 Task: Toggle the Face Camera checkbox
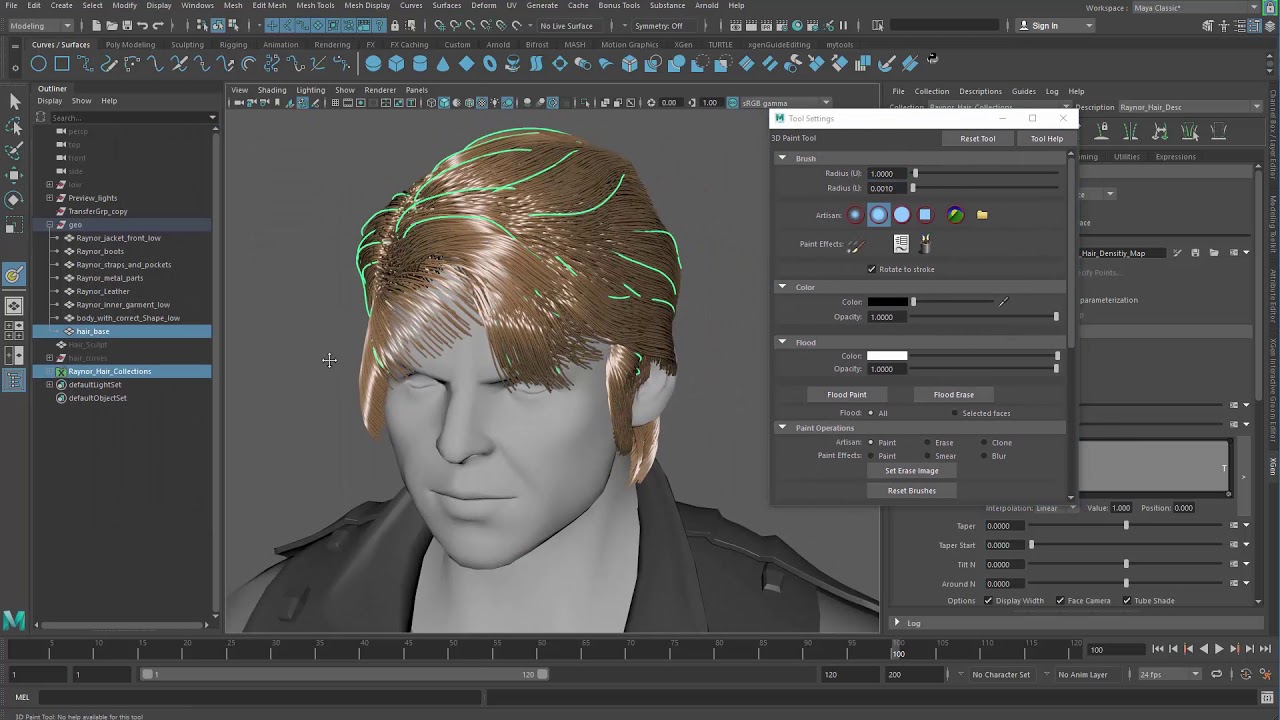click(x=1060, y=601)
